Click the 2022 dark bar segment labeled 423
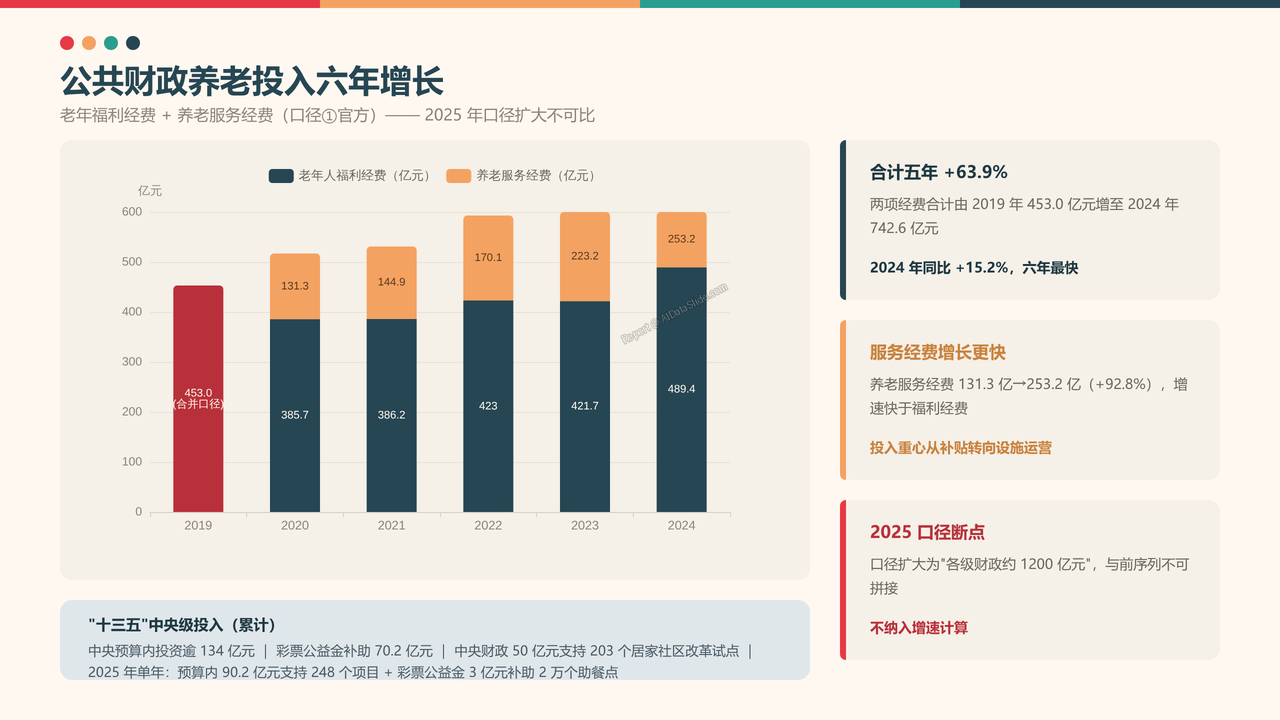 pyautogui.click(x=488, y=407)
